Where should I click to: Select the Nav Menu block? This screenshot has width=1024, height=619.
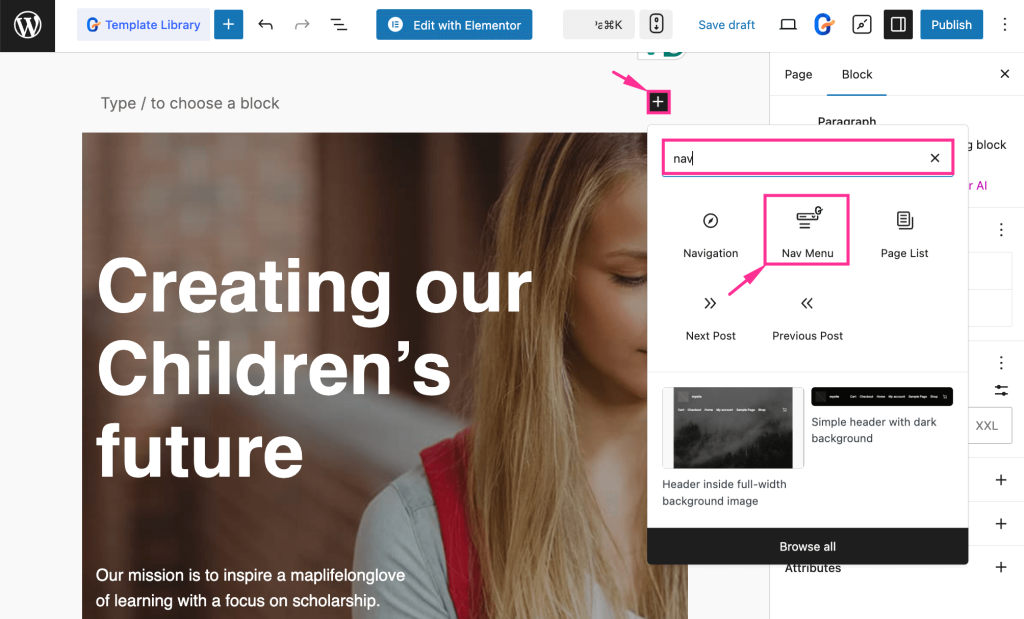click(806, 229)
